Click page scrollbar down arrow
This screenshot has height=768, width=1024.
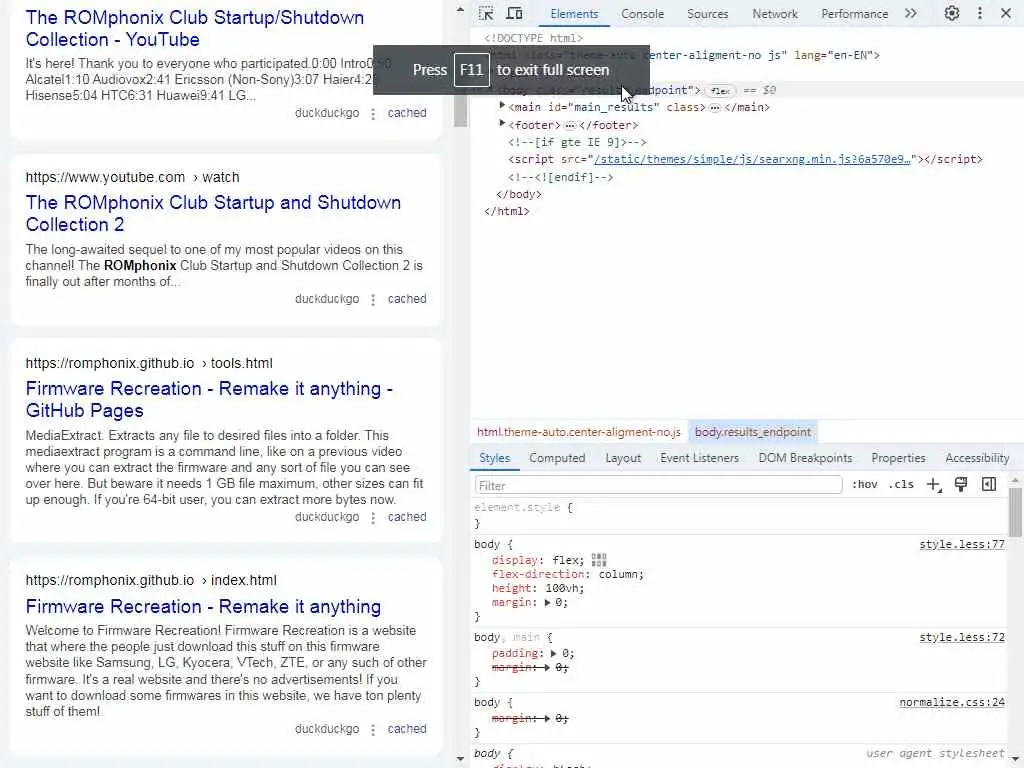pos(460,759)
